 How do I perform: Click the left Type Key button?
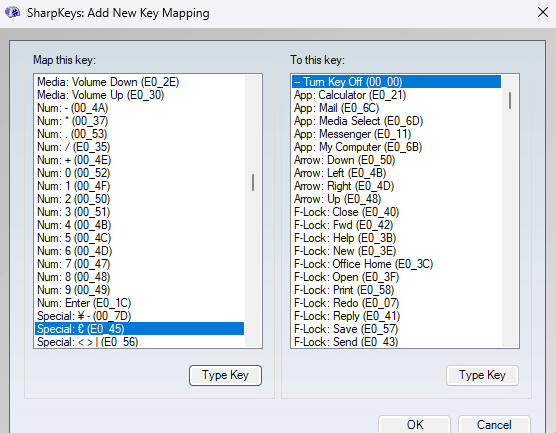click(x=225, y=375)
